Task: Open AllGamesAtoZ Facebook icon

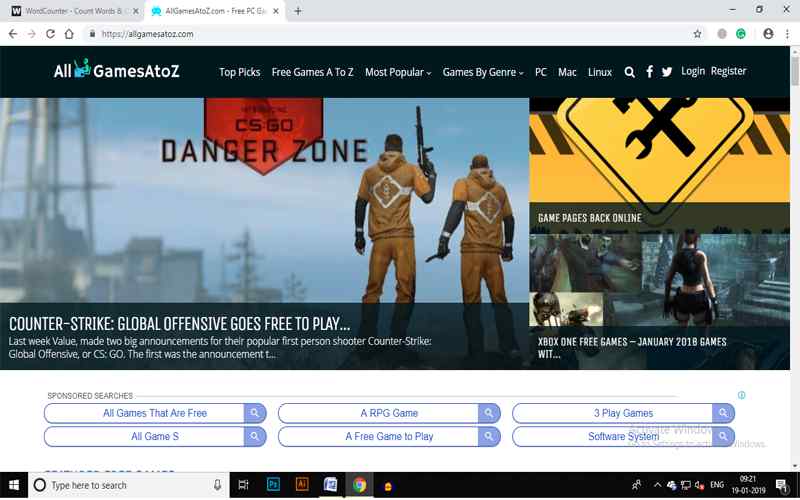Action: pos(649,71)
